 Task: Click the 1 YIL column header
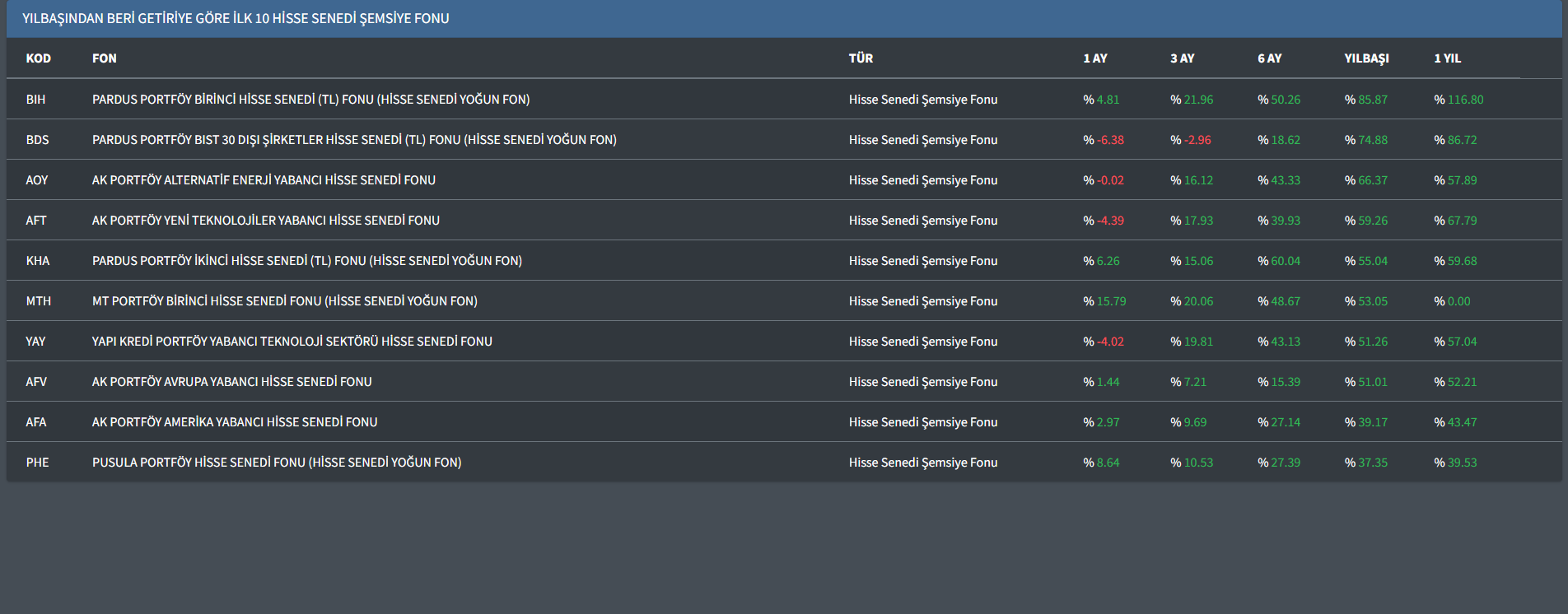pyautogui.click(x=1447, y=58)
